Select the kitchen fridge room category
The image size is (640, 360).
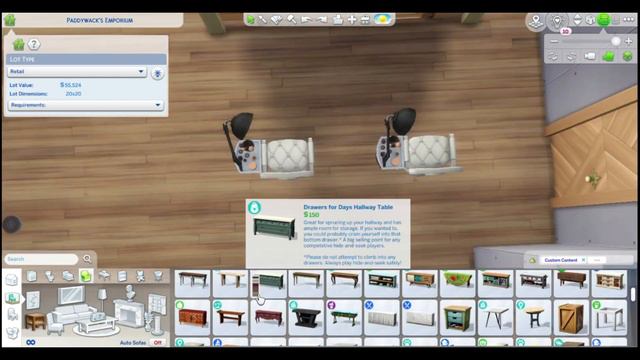tap(31, 276)
